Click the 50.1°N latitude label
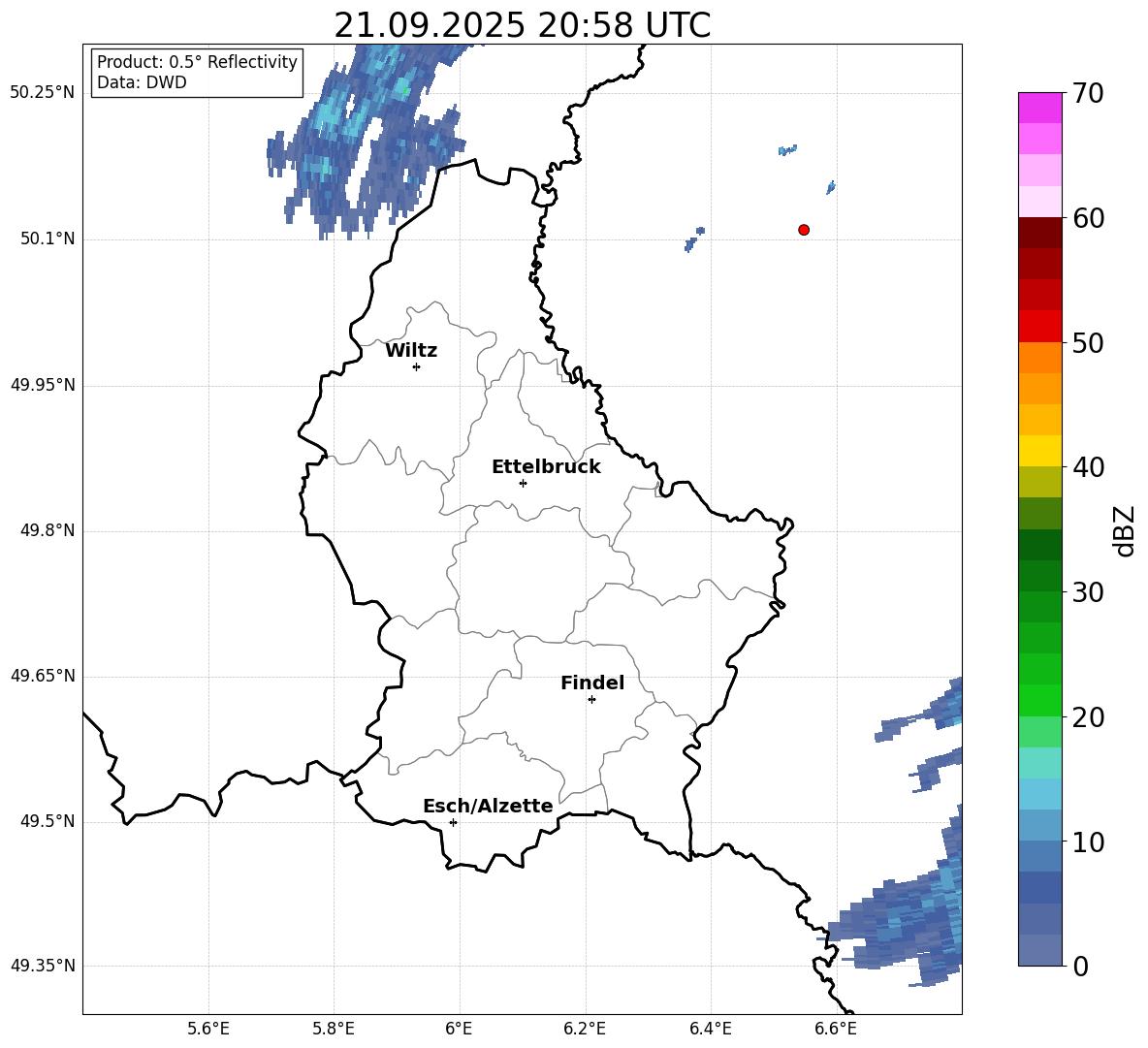Screen dimensions: 1148x1048 click(48, 239)
